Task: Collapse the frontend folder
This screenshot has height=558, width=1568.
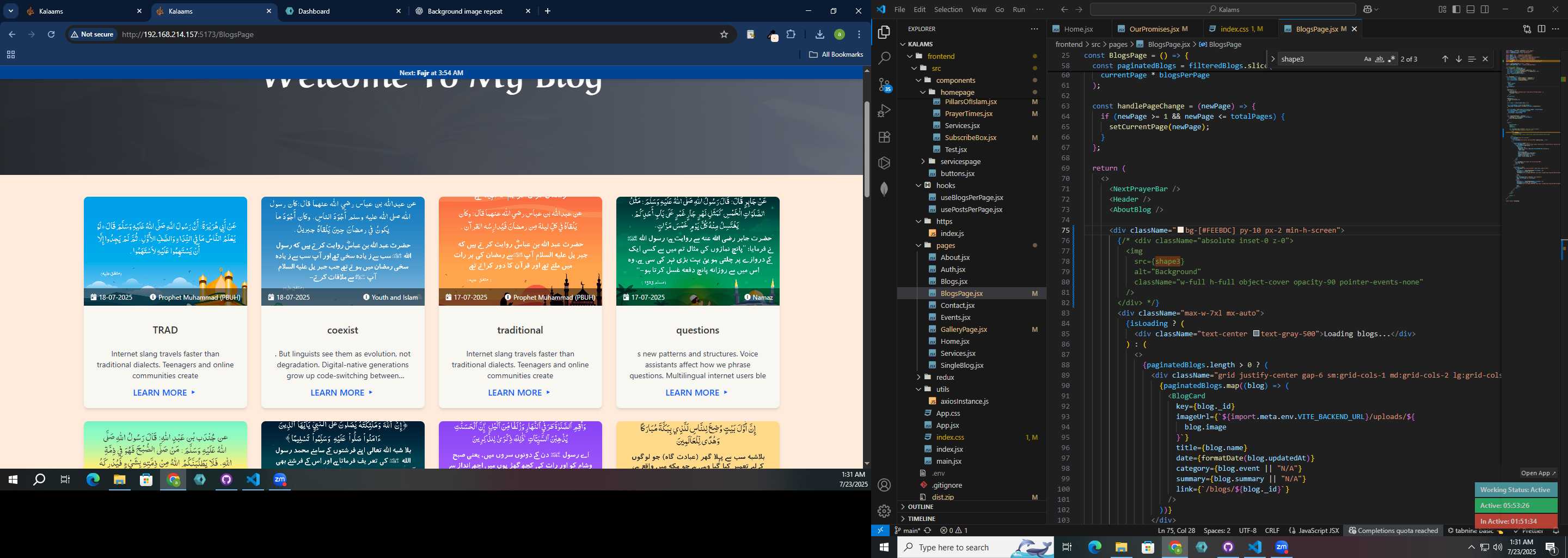Action: [911, 56]
